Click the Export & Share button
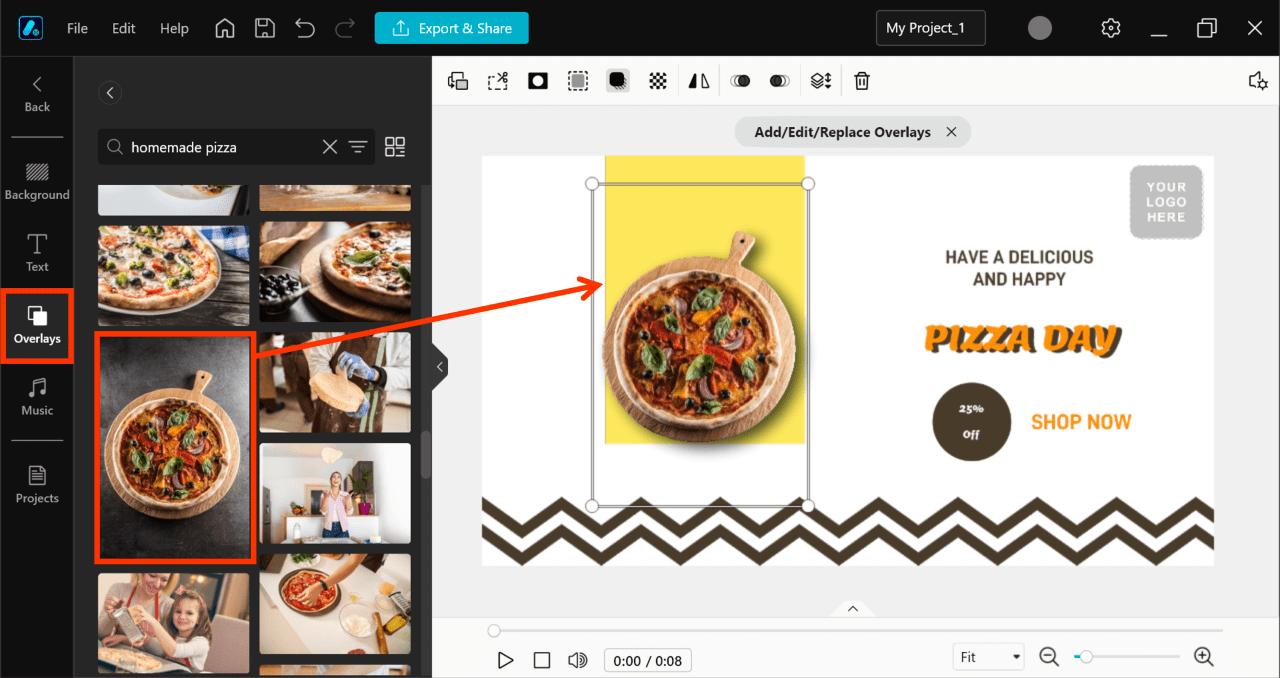The width and height of the screenshot is (1280, 678). click(451, 28)
